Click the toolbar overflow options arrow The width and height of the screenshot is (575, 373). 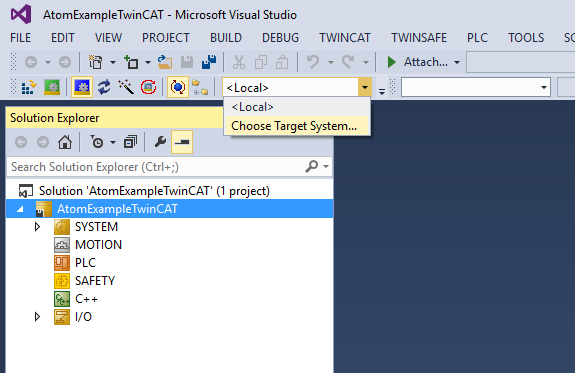382,91
